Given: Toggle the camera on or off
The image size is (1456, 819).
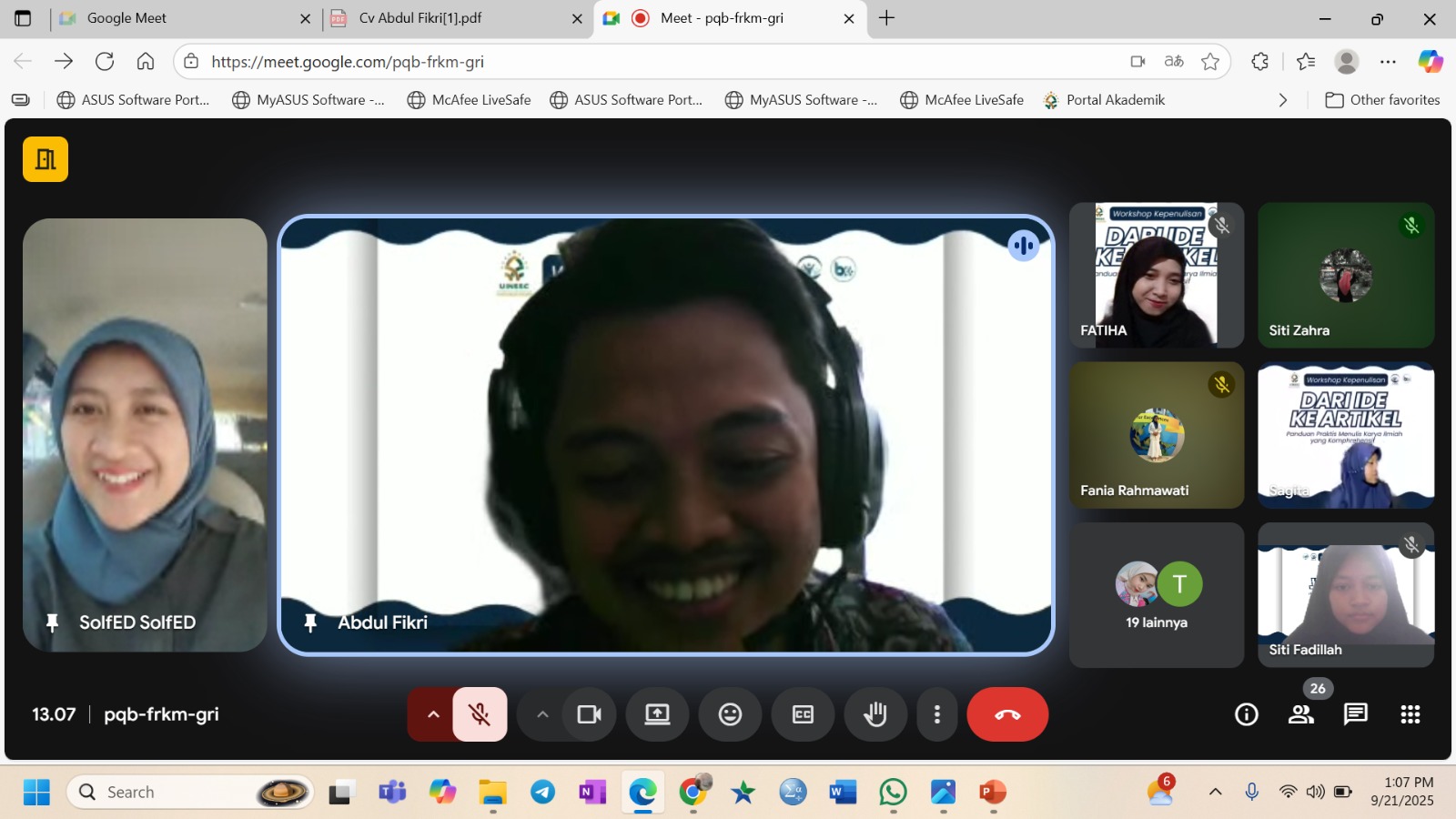Looking at the screenshot, I should [589, 714].
